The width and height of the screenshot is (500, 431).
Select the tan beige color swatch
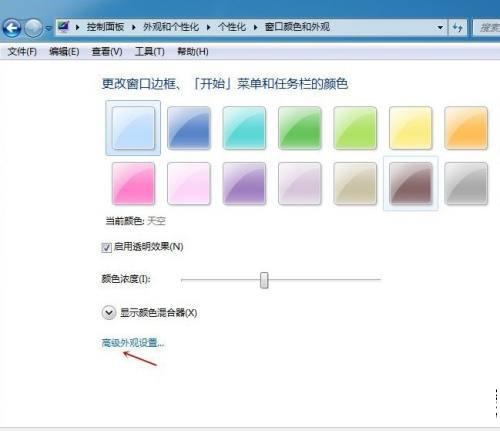pos(355,183)
